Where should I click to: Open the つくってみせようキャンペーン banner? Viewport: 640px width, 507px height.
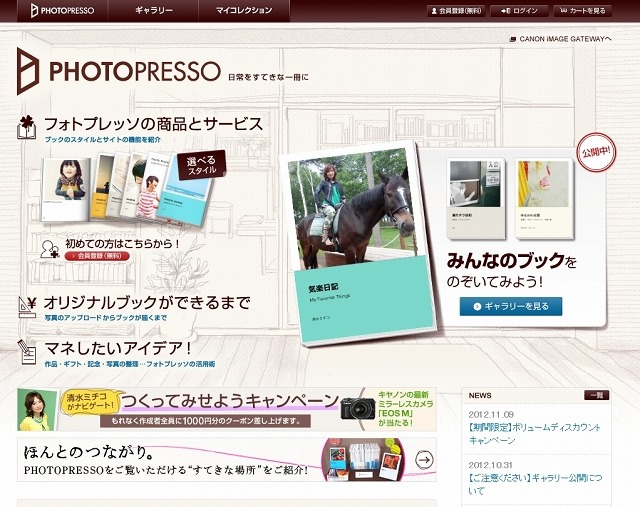point(227,409)
